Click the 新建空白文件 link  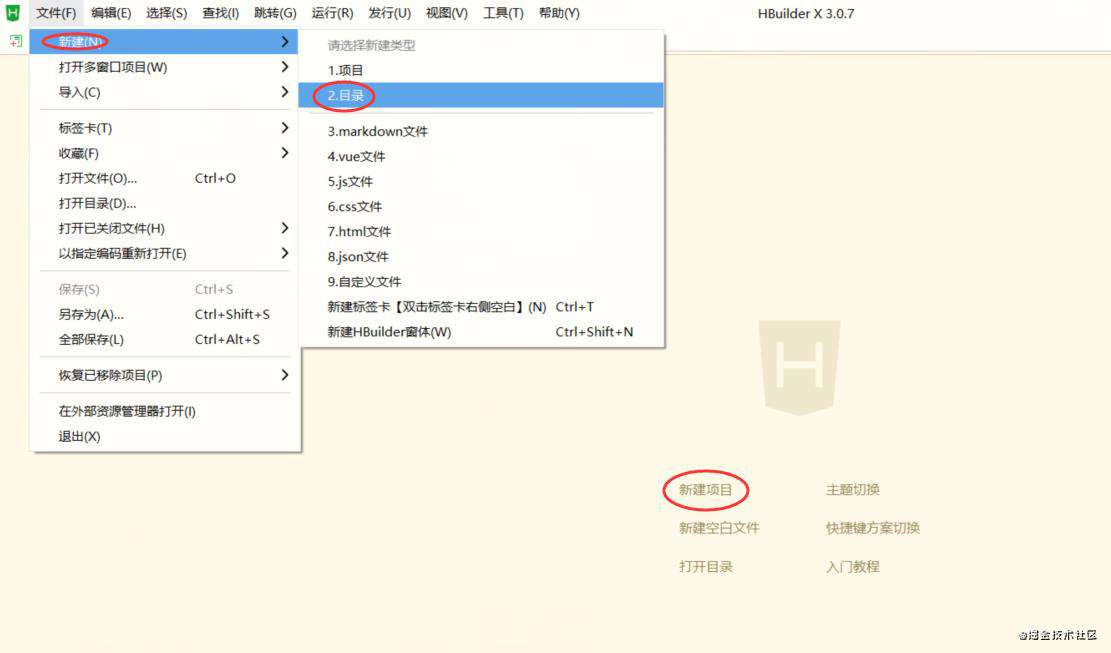[718, 528]
